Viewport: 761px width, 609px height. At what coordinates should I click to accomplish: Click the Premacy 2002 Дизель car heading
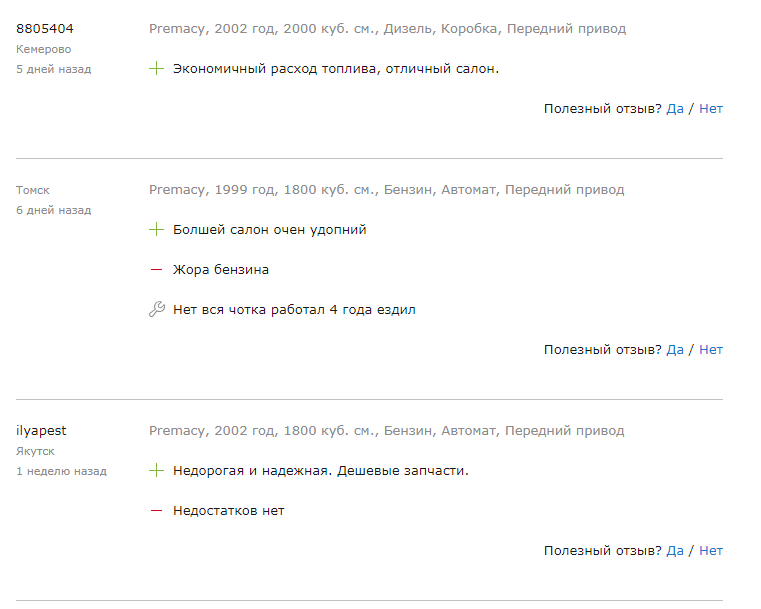click(387, 29)
